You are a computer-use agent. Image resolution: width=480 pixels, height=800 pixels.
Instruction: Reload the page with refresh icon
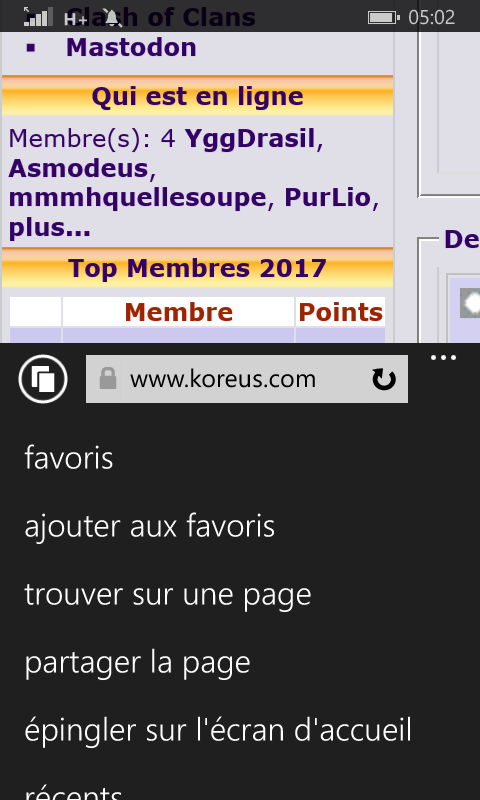[384, 380]
